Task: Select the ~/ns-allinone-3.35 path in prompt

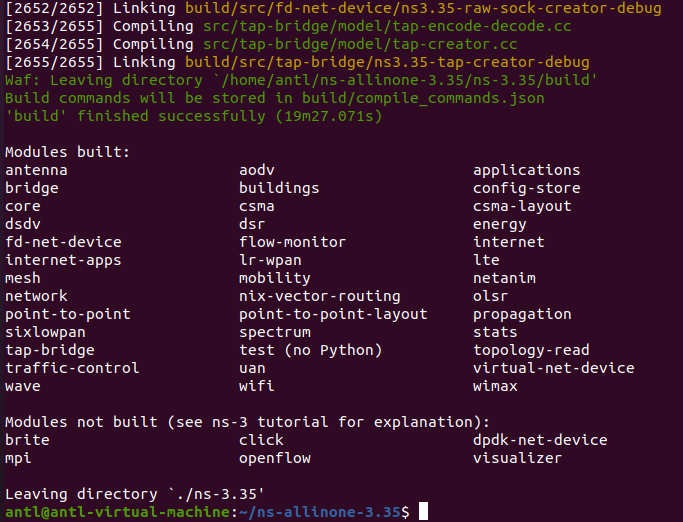Action: [319, 512]
